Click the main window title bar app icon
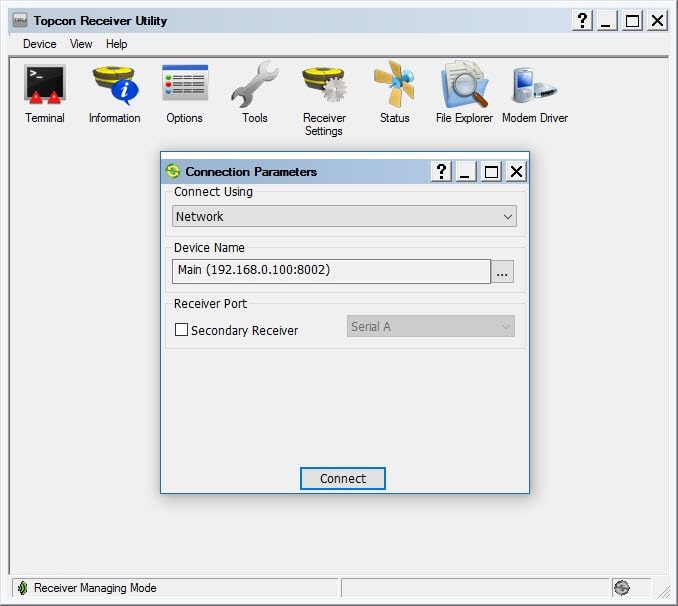The width and height of the screenshot is (678, 606). click(x=20, y=20)
